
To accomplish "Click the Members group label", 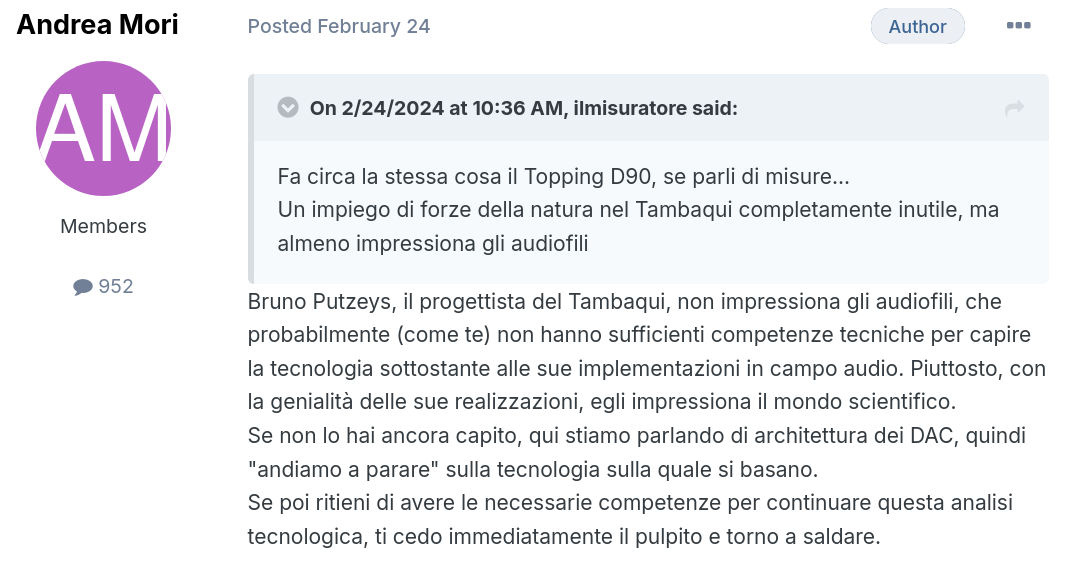I will (104, 226).
